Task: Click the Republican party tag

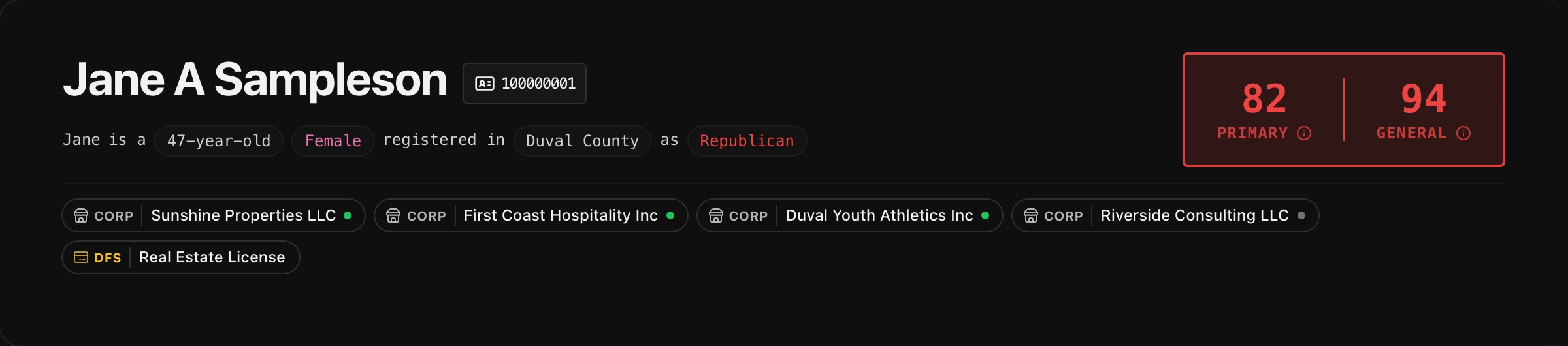Action: (747, 141)
